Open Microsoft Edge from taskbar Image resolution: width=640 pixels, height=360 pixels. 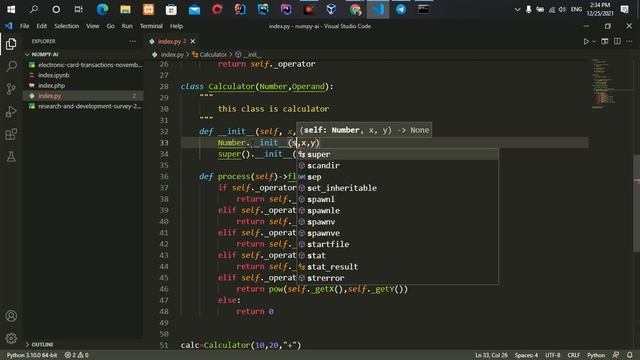(x=102, y=9)
